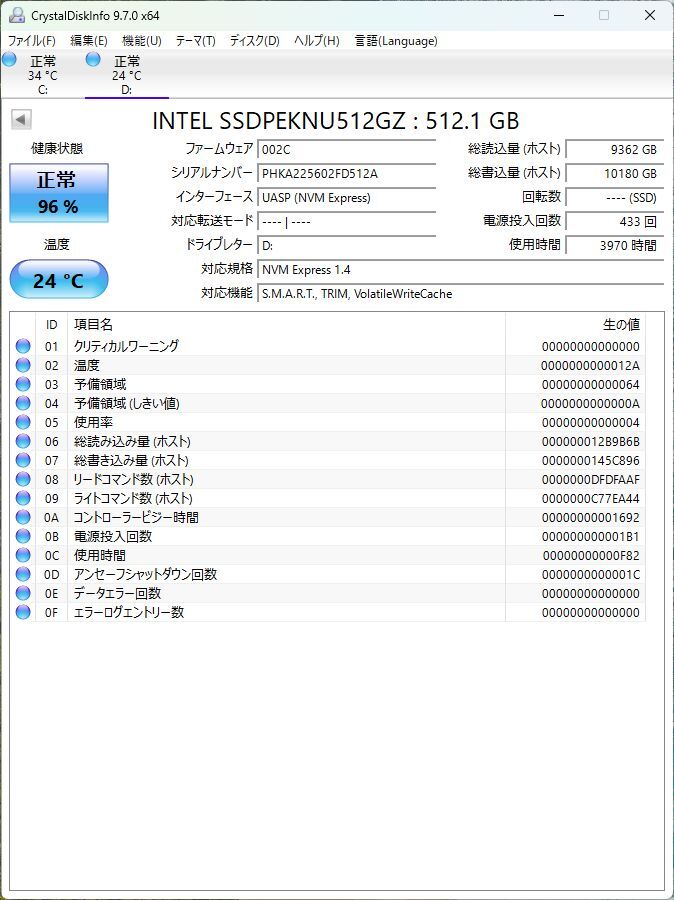
Task: Click the disk title INTEL SSDPEKNU512GZ : 512.1 GB
Action: click(x=336, y=121)
